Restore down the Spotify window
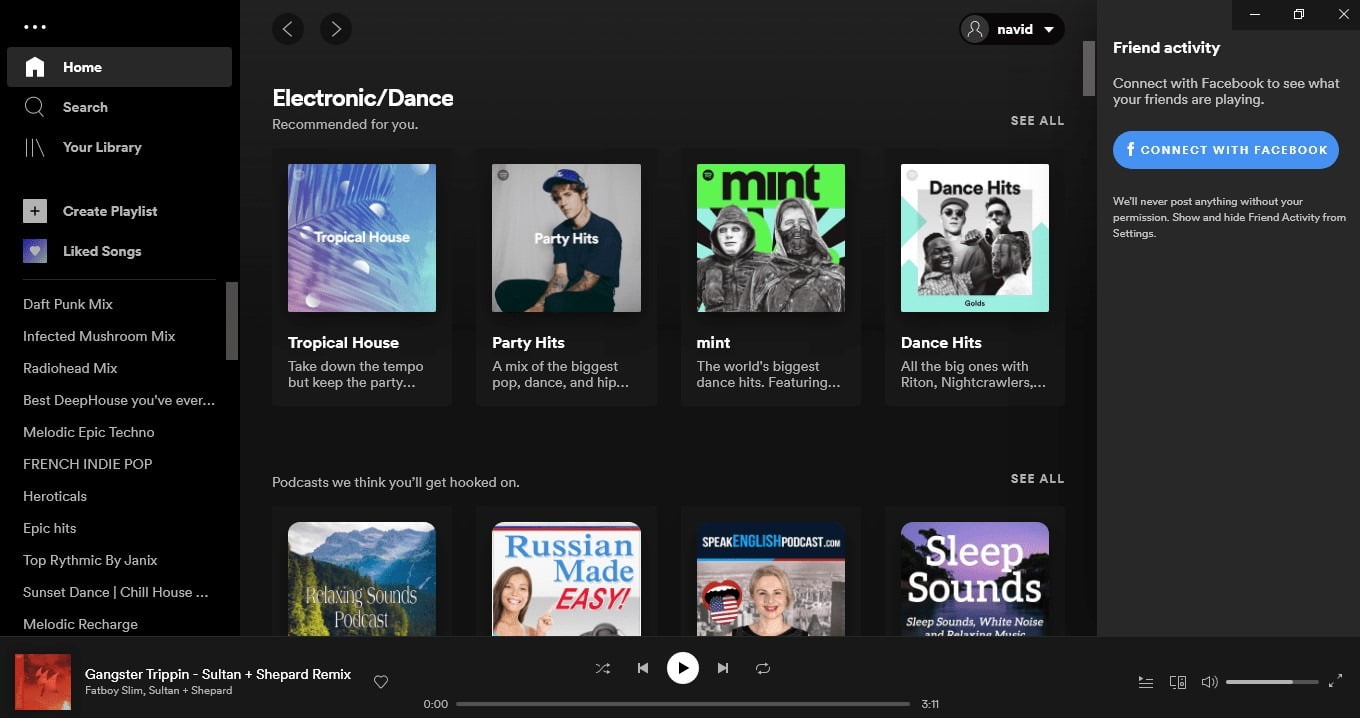 pos(1299,14)
